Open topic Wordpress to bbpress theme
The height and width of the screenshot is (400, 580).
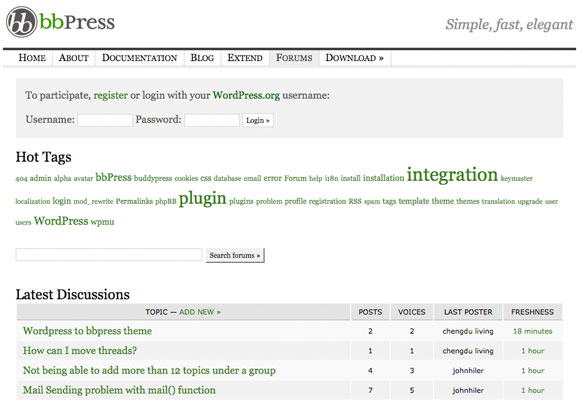pos(87,331)
